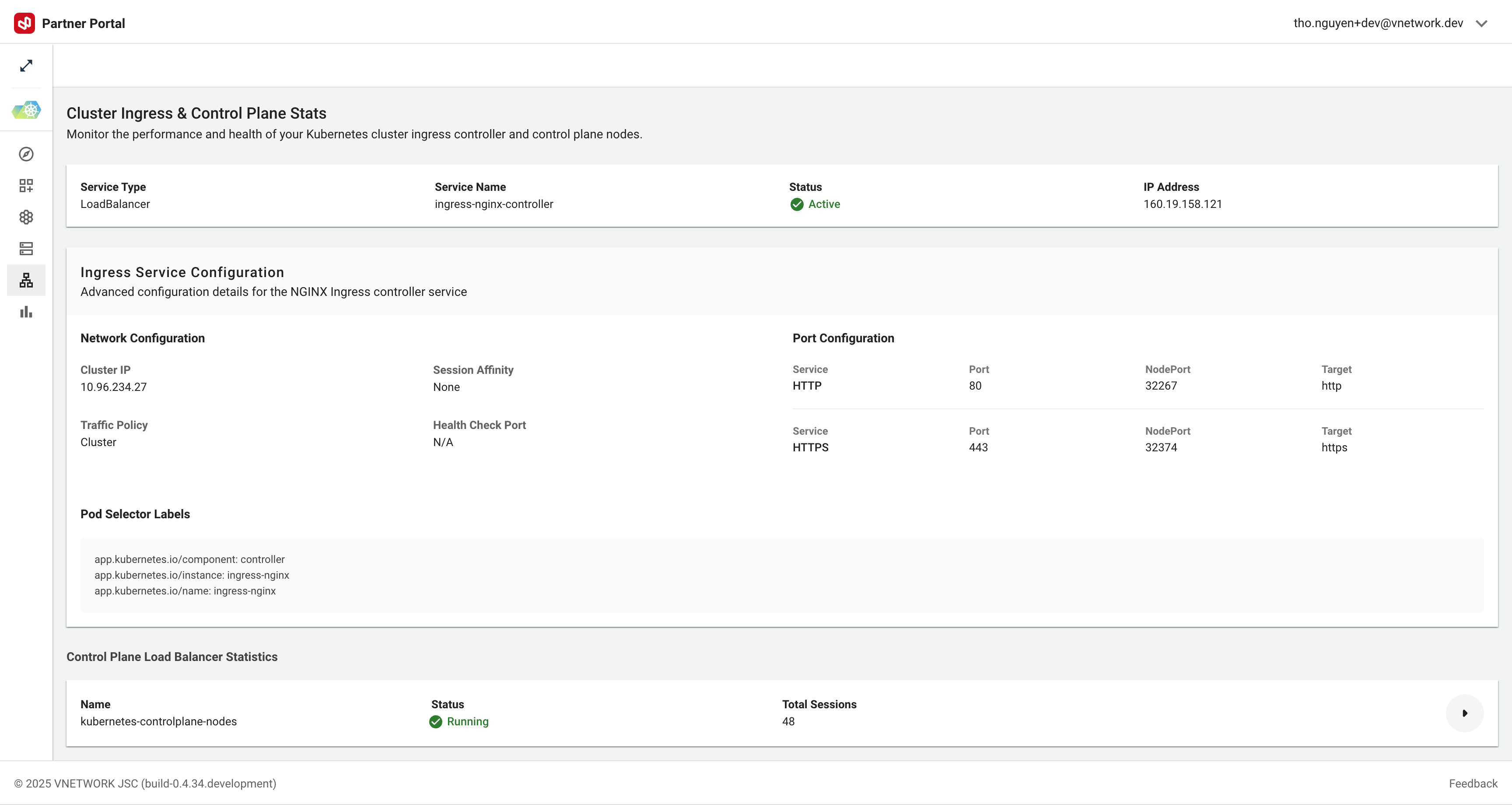1512x805 pixels.
Task: Click the expand sidebar arrows icon
Action: pyautogui.click(x=26, y=66)
